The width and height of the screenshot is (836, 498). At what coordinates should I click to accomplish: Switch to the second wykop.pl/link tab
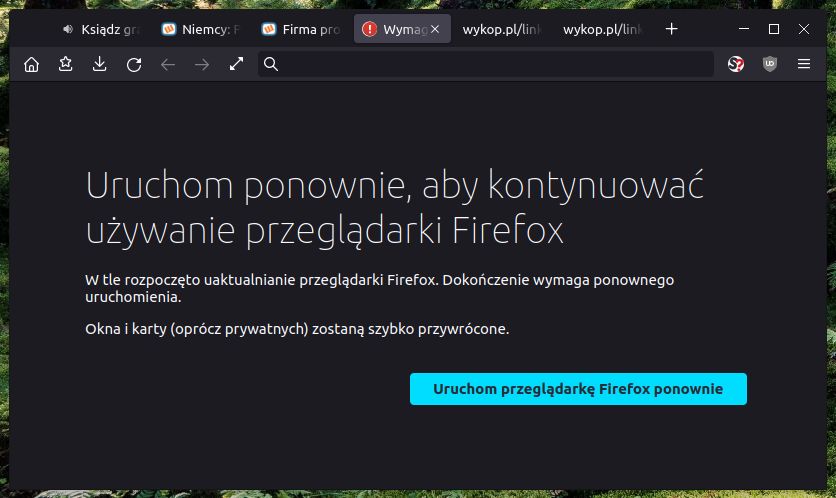tap(602, 29)
